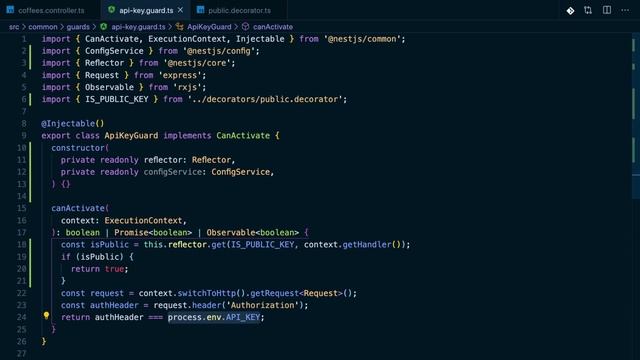Click the 'canActivate(' method name
The width and height of the screenshot is (640, 360).
tap(80, 208)
